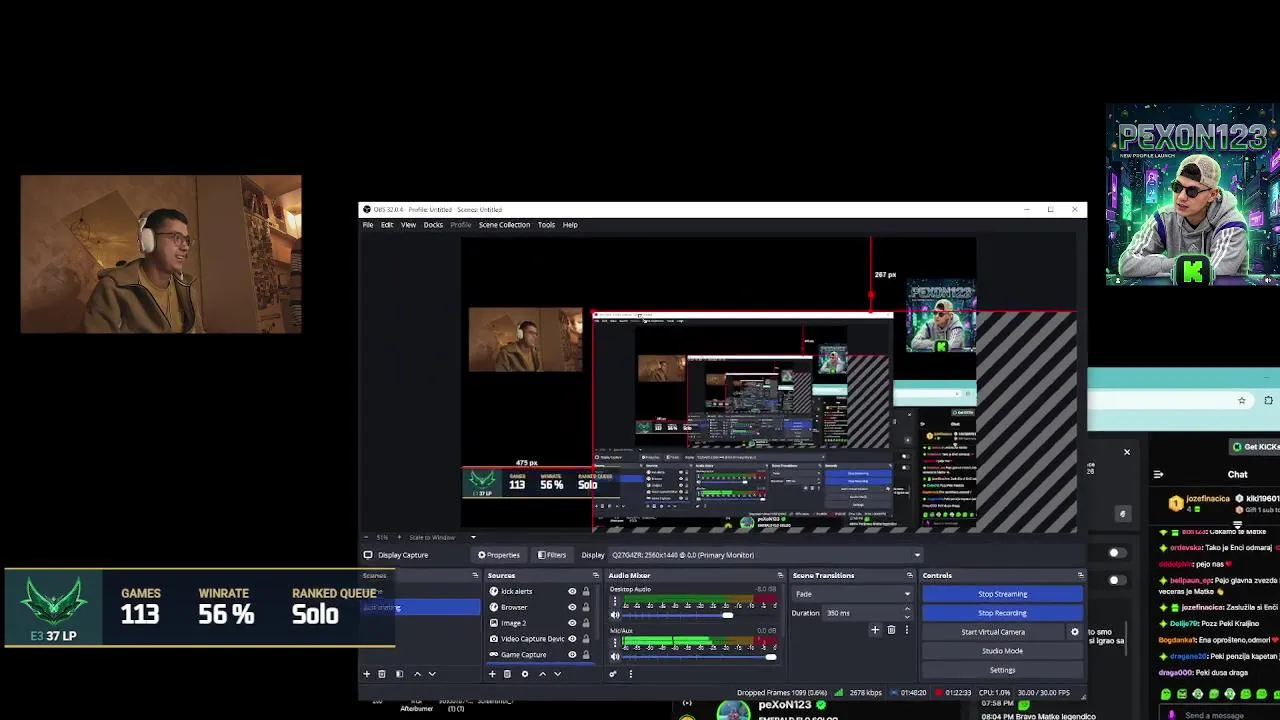Viewport: 1280px width, 720px height.
Task: Open the Scene Collection menu
Action: pos(504,225)
